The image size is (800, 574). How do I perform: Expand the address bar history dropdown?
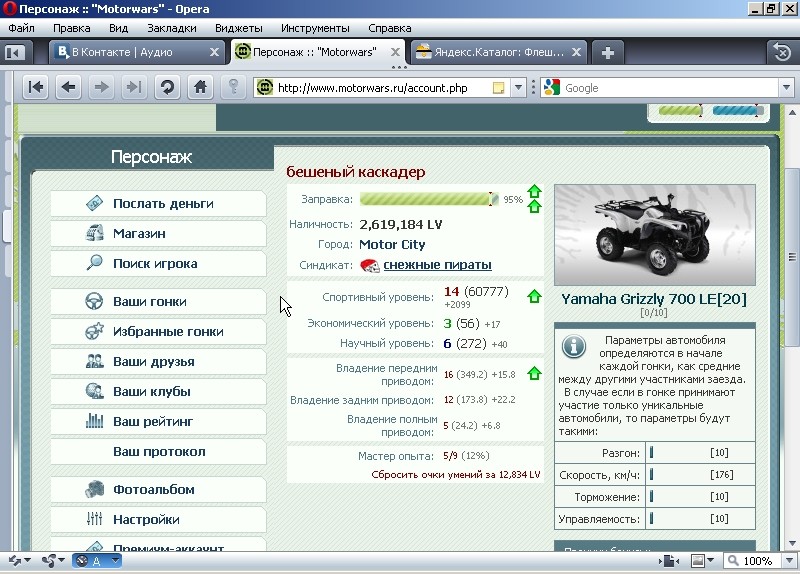(518, 88)
